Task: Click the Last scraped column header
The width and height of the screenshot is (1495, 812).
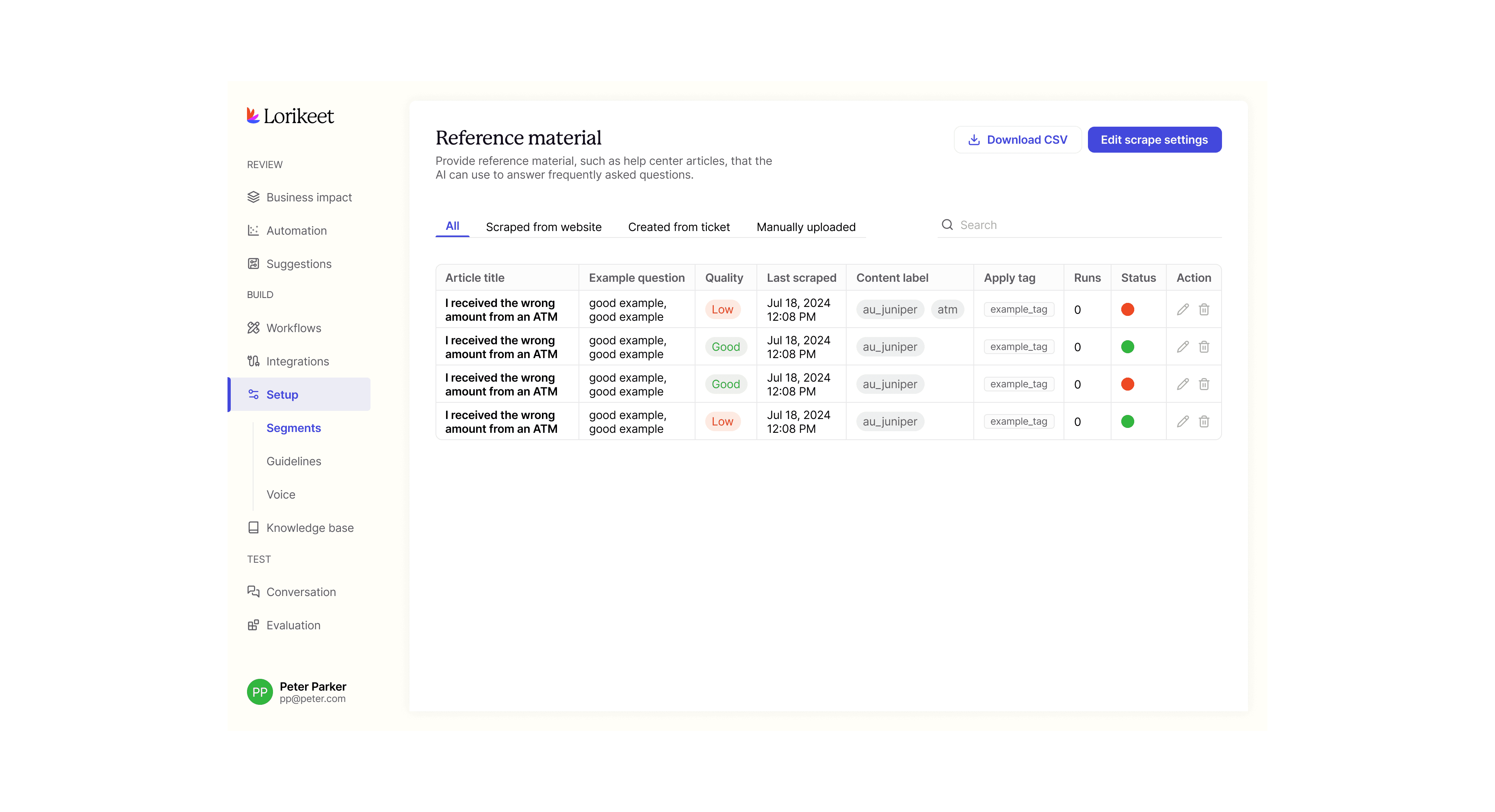Action: 802,278
